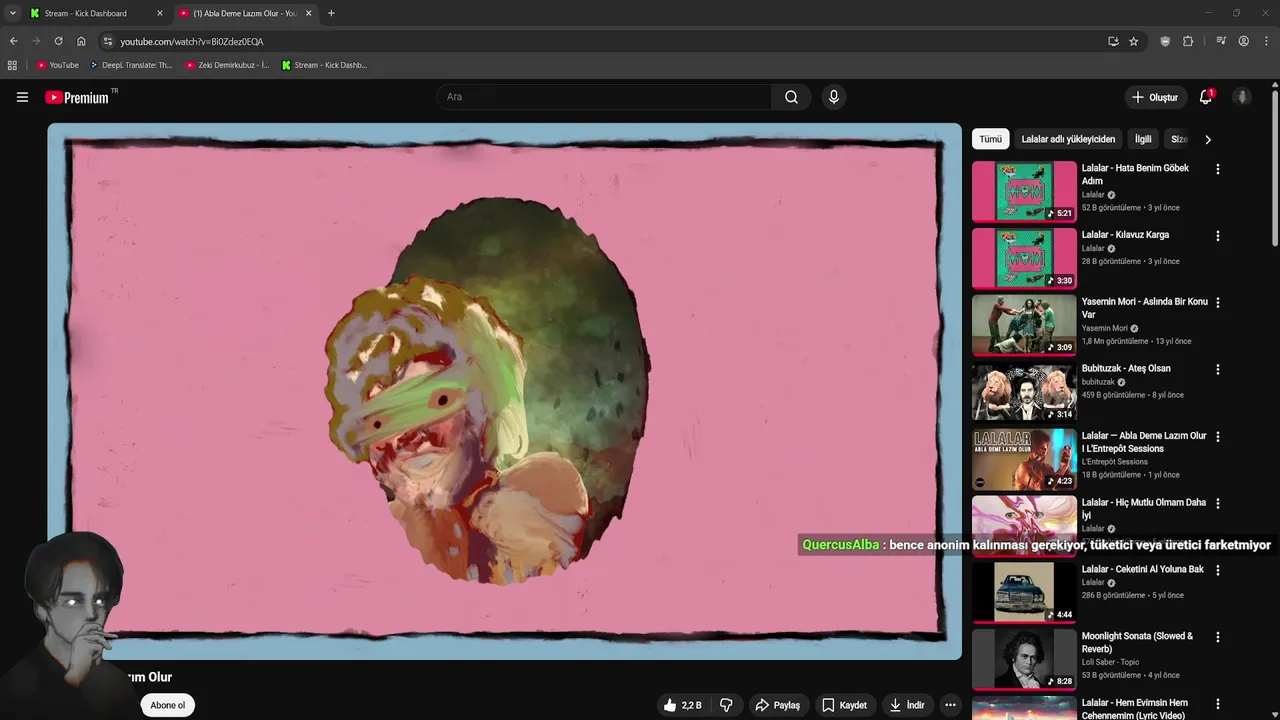The height and width of the screenshot is (720, 1280).
Task: Open Bubituzak Ateş Olsan thumbnail
Action: (1024, 392)
